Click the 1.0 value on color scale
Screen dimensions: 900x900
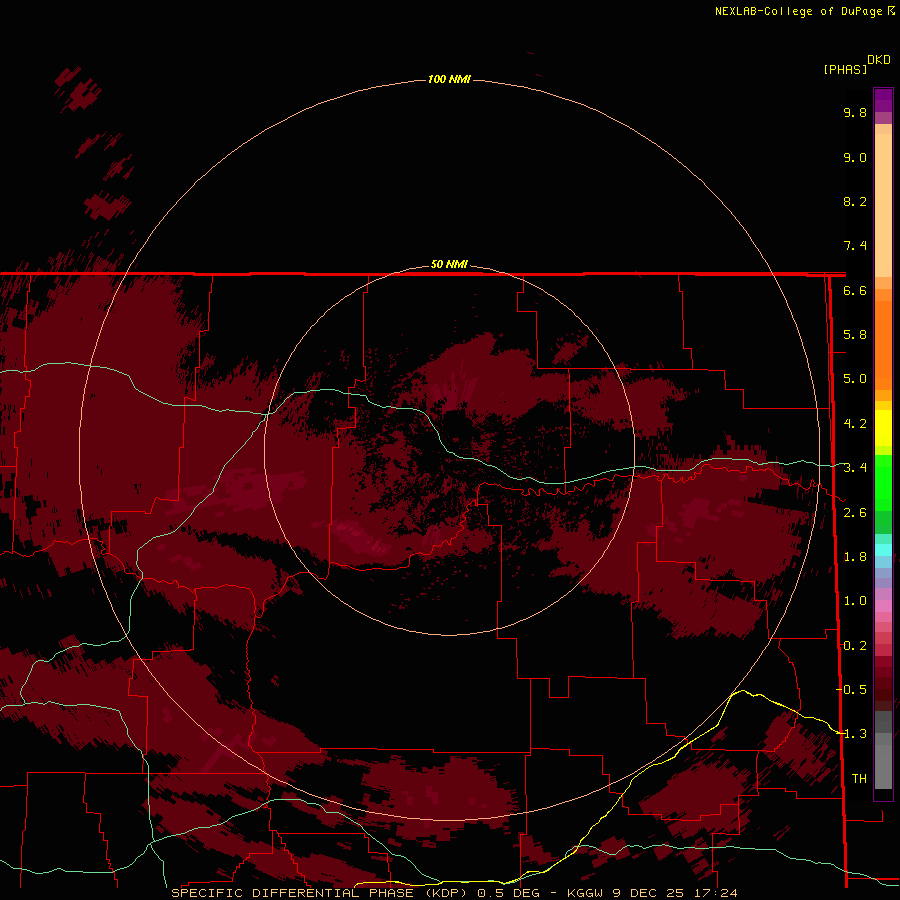click(x=855, y=601)
